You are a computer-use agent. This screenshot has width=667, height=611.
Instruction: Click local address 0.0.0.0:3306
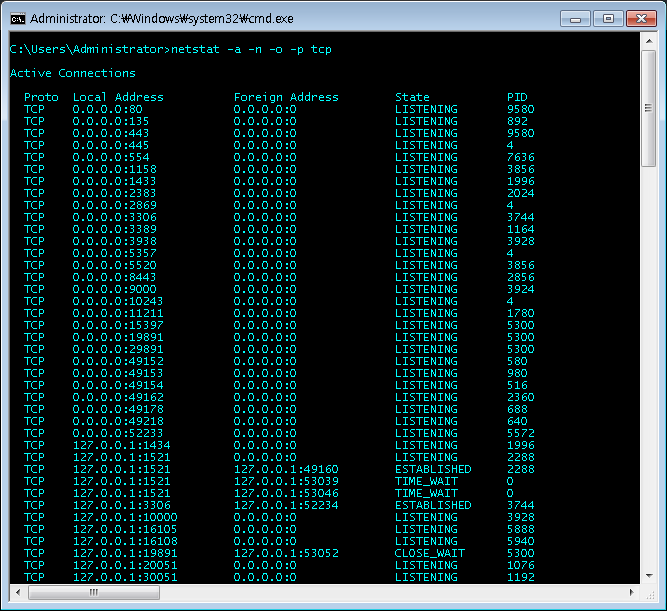click(114, 217)
